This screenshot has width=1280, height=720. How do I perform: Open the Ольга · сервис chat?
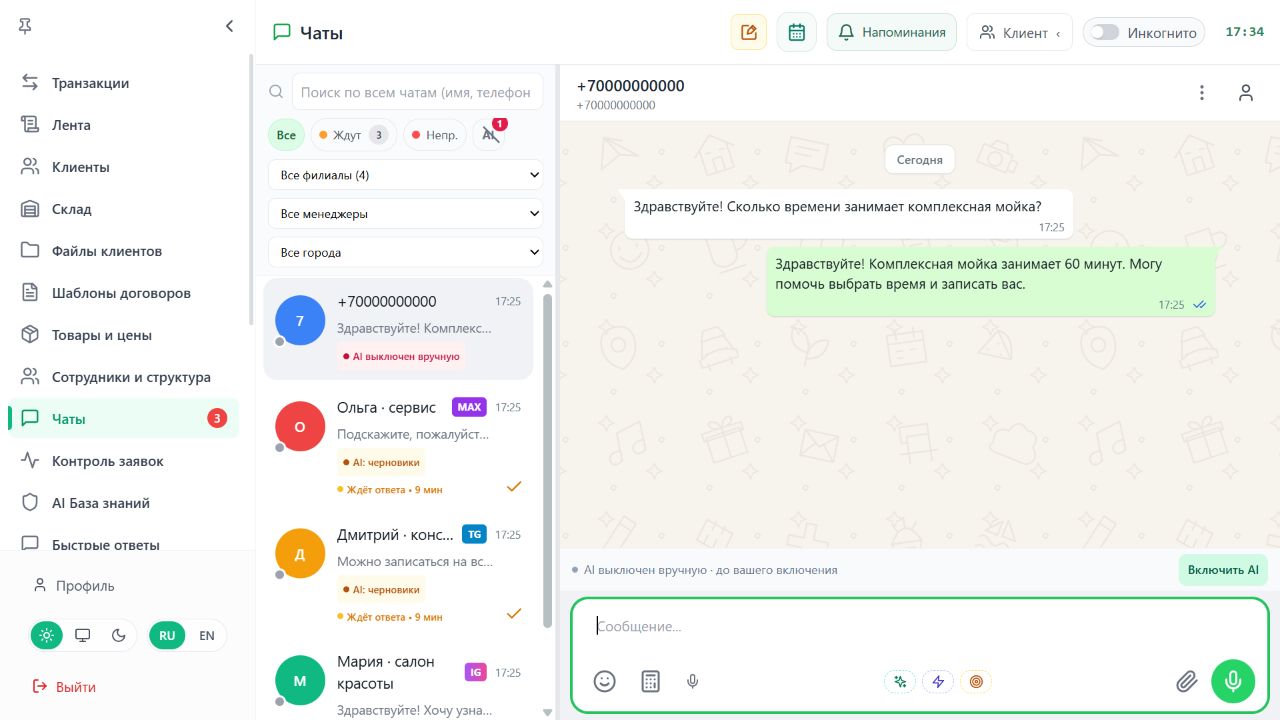398,450
